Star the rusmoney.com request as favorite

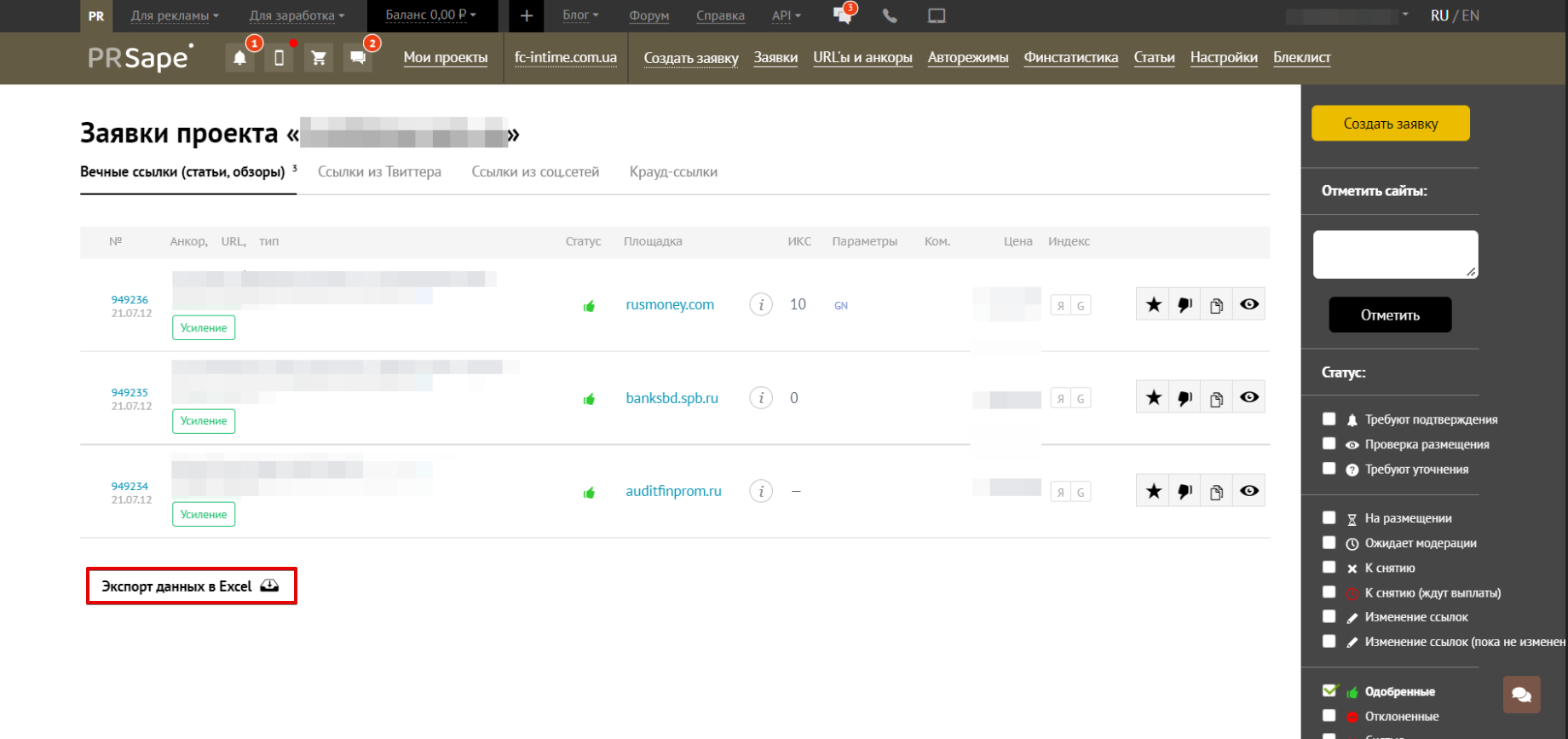[1153, 304]
